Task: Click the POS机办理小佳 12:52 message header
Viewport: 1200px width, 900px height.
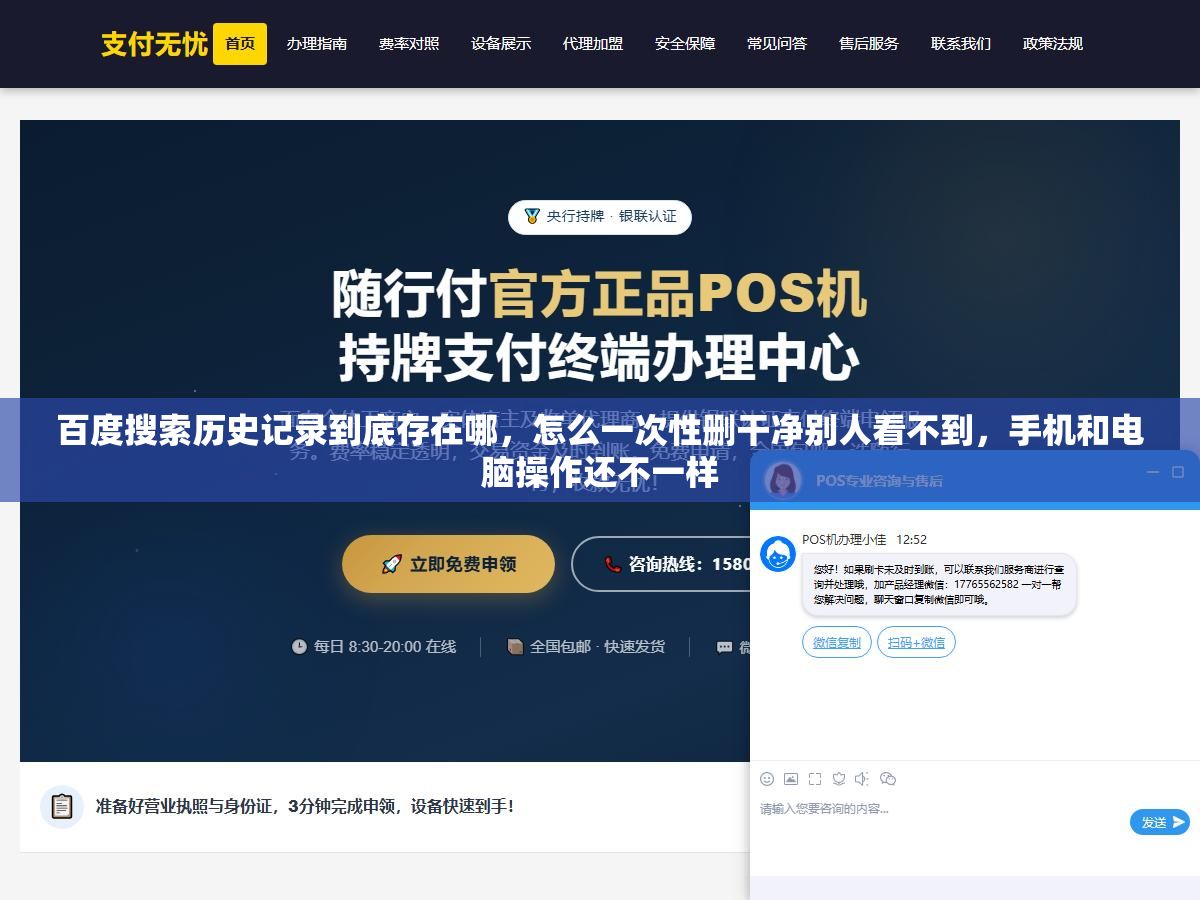Action: (864, 539)
